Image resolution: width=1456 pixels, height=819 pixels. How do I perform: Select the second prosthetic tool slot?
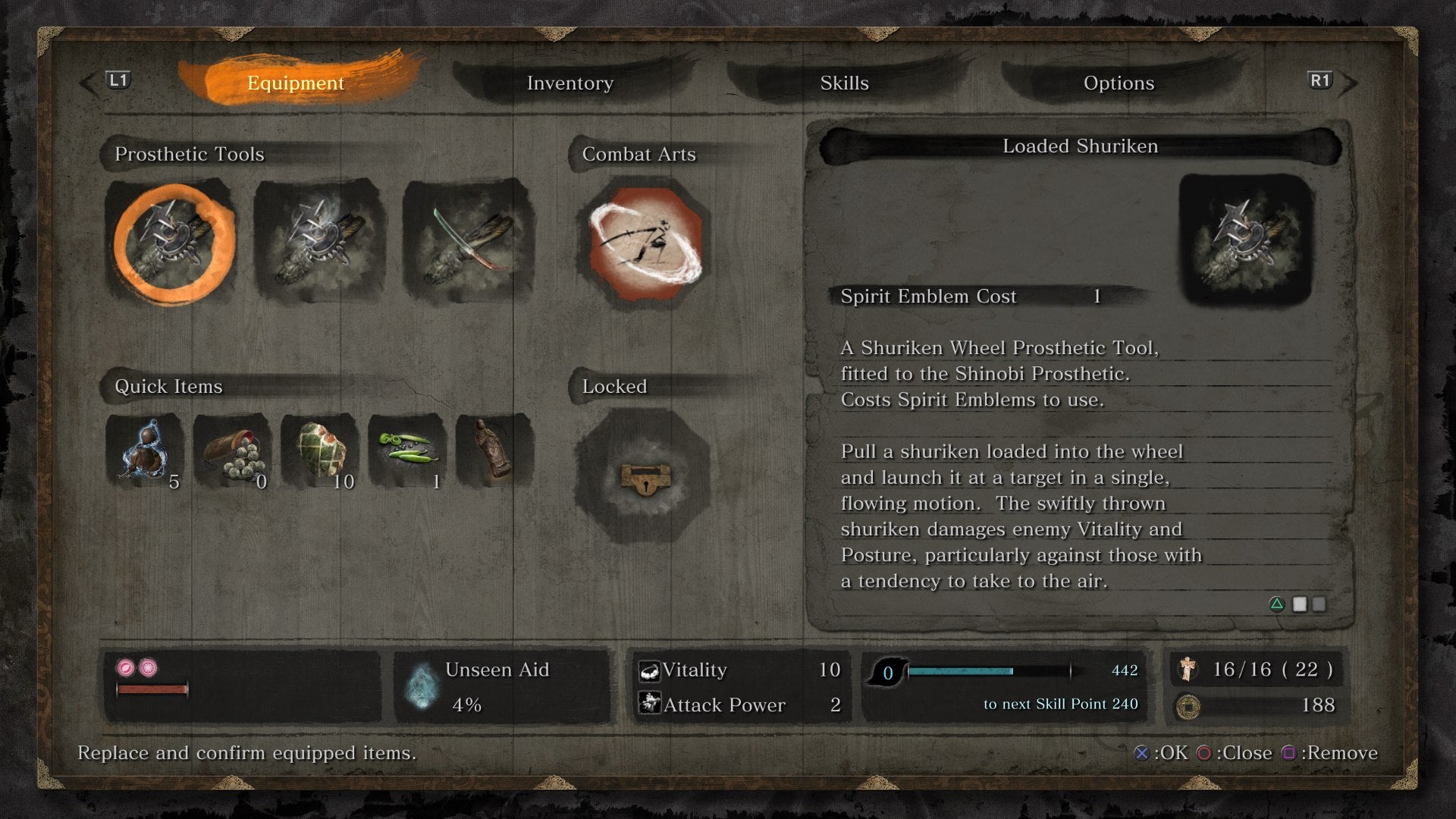pos(320,243)
